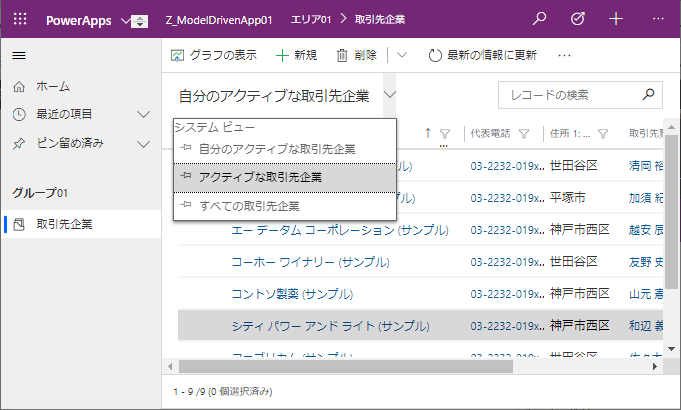Click the エリア01 breadcrumb
This screenshot has height=410, width=681.
point(311,20)
